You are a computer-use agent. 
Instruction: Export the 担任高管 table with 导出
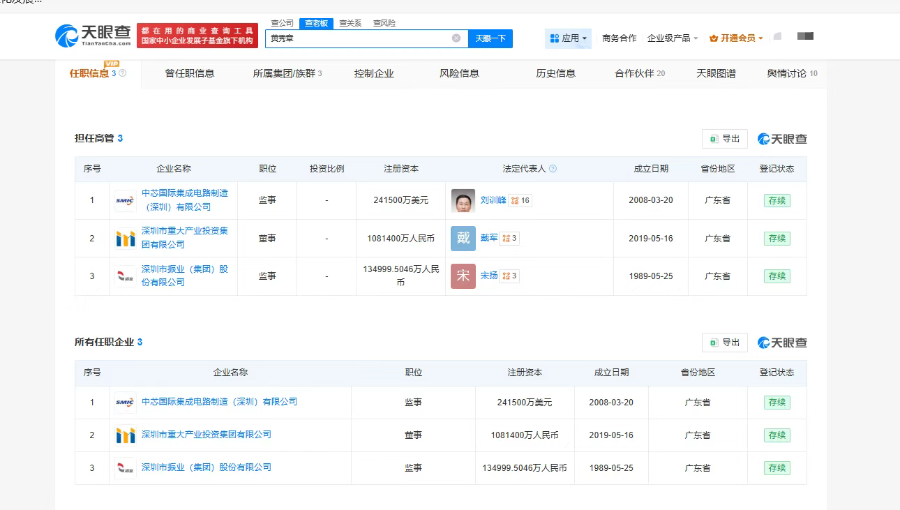(x=725, y=139)
